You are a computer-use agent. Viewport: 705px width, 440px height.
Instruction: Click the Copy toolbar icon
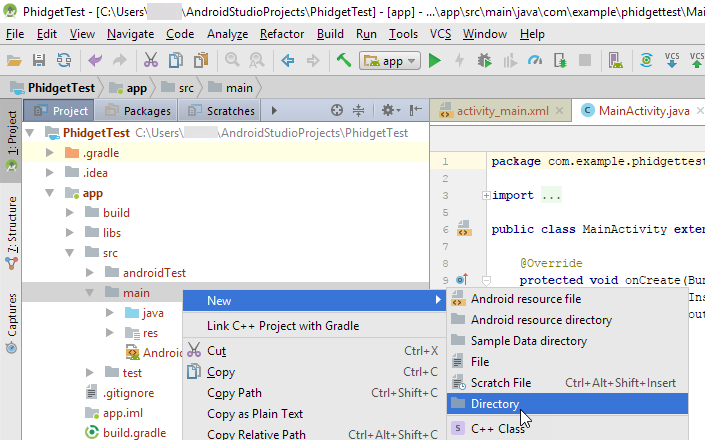tap(176, 60)
